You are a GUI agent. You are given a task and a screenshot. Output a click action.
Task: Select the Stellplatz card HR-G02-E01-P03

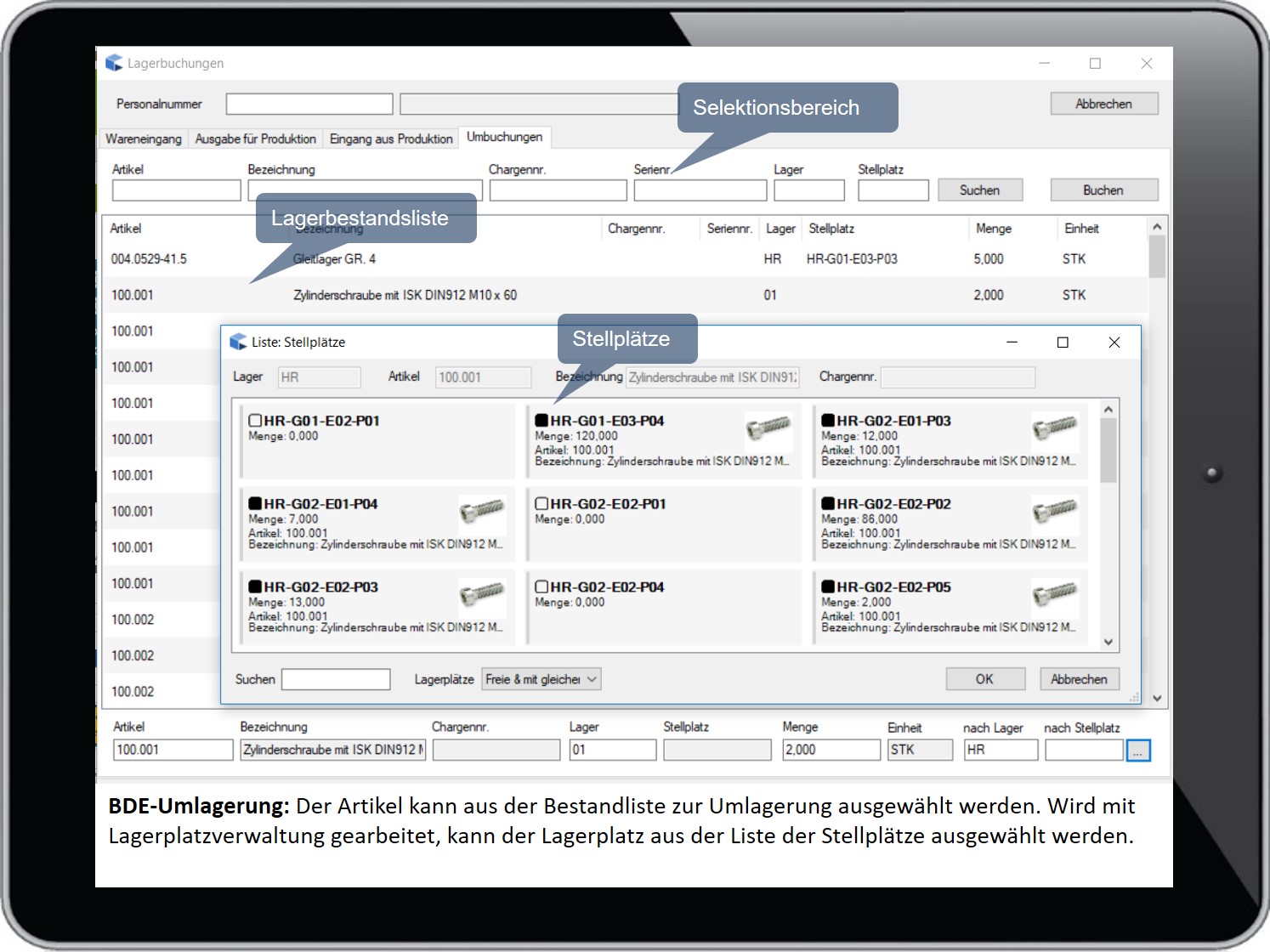(950, 440)
